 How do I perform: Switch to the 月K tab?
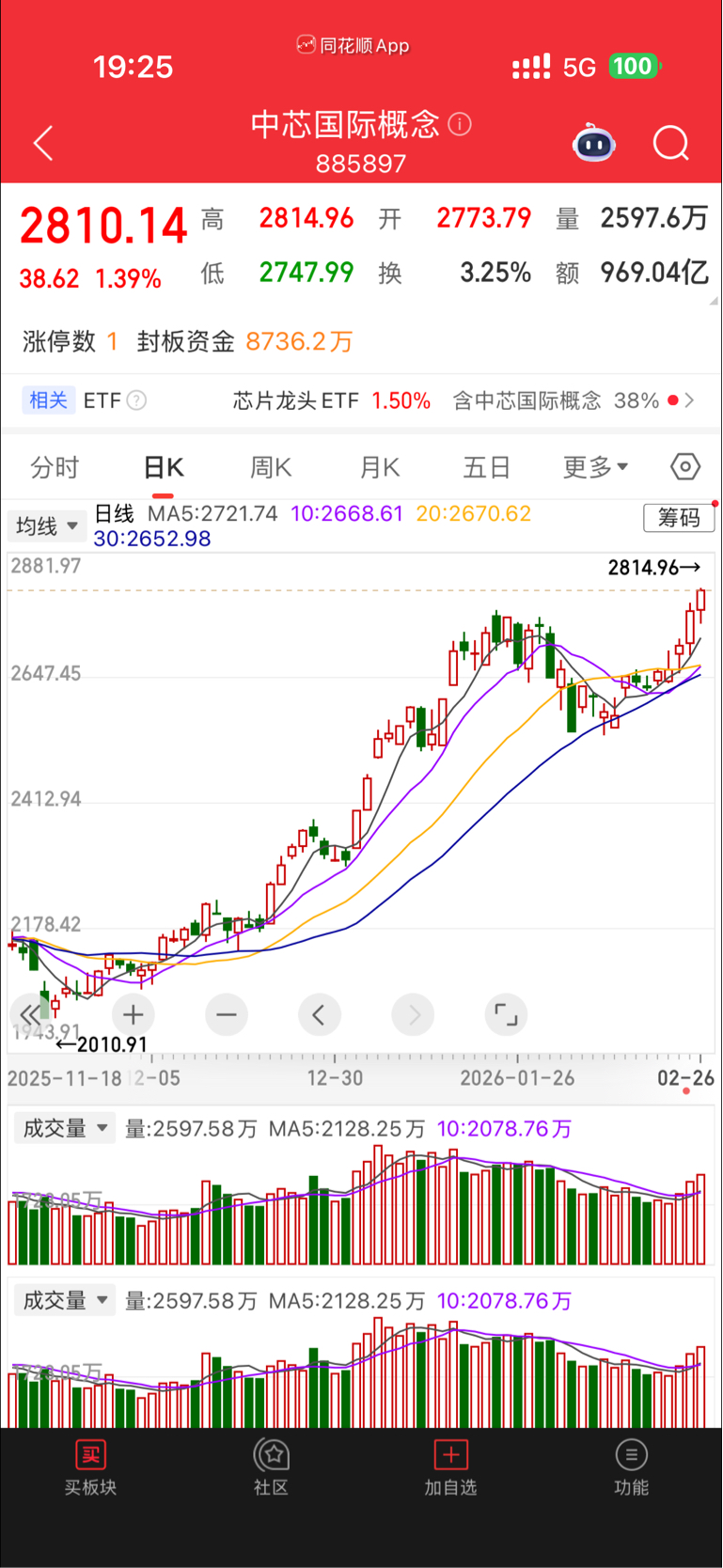[380, 467]
